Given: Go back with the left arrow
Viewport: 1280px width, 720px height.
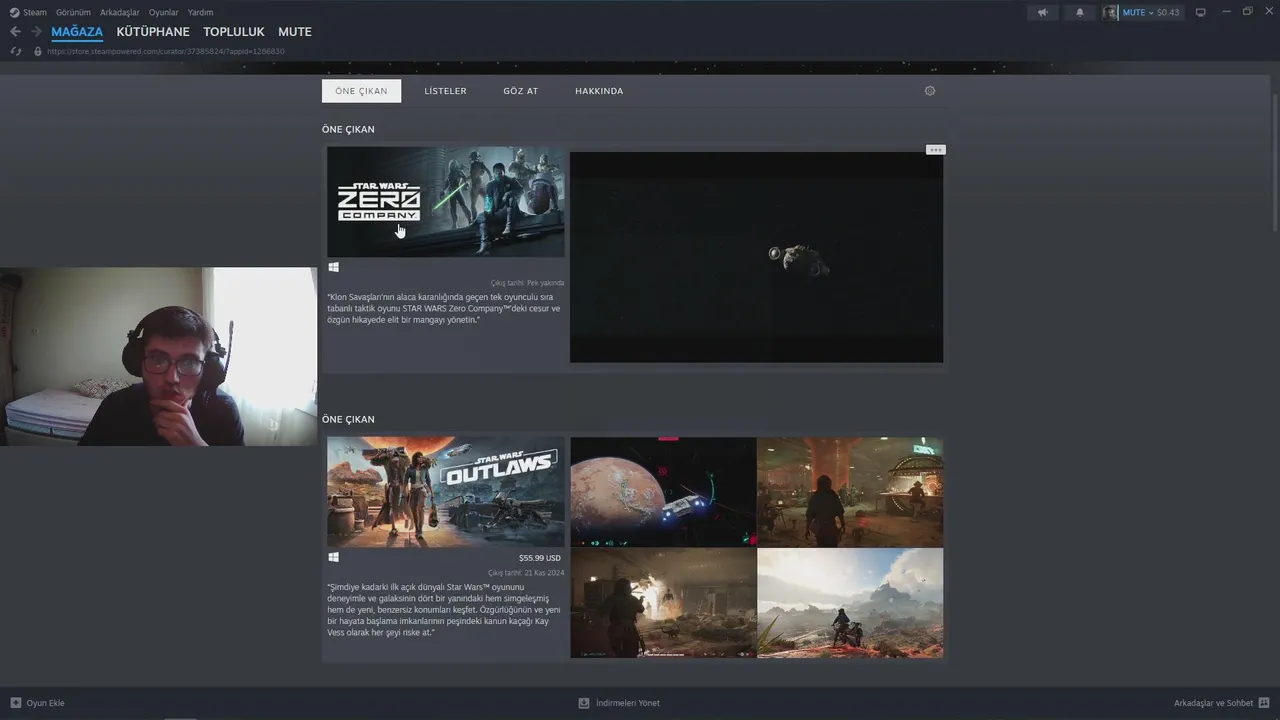Looking at the screenshot, I should coord(15,32).
